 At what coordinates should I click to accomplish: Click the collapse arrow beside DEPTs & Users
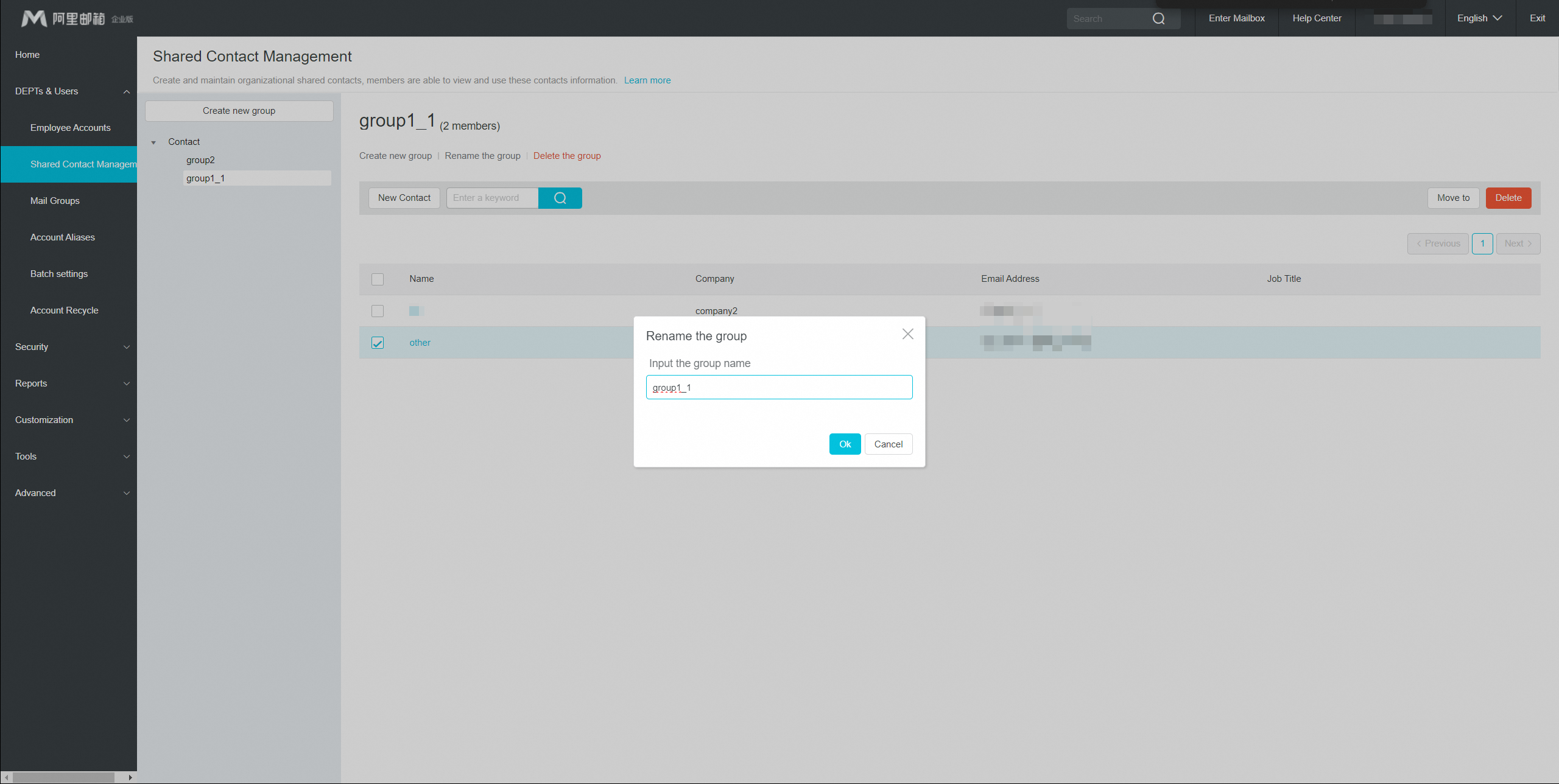(125, 92)
